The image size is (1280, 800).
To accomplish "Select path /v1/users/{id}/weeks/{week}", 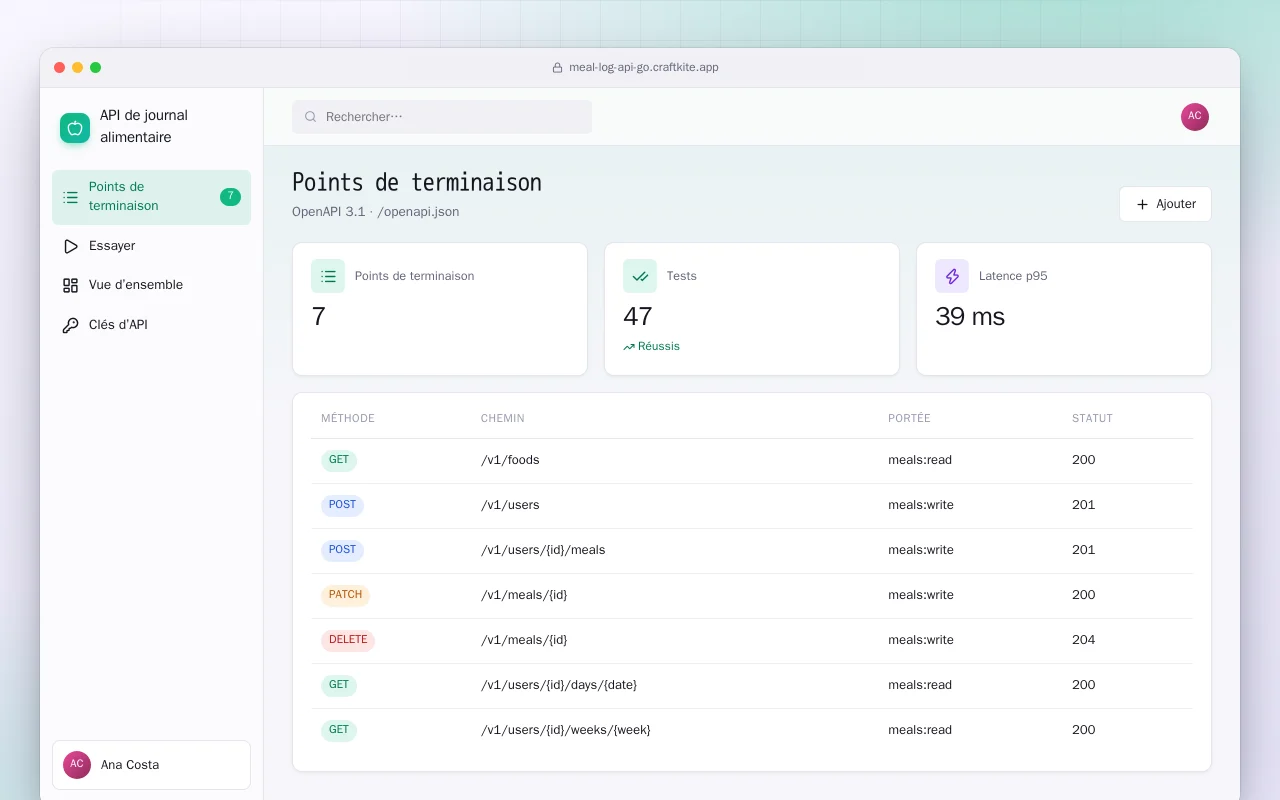I will (566, 731).
